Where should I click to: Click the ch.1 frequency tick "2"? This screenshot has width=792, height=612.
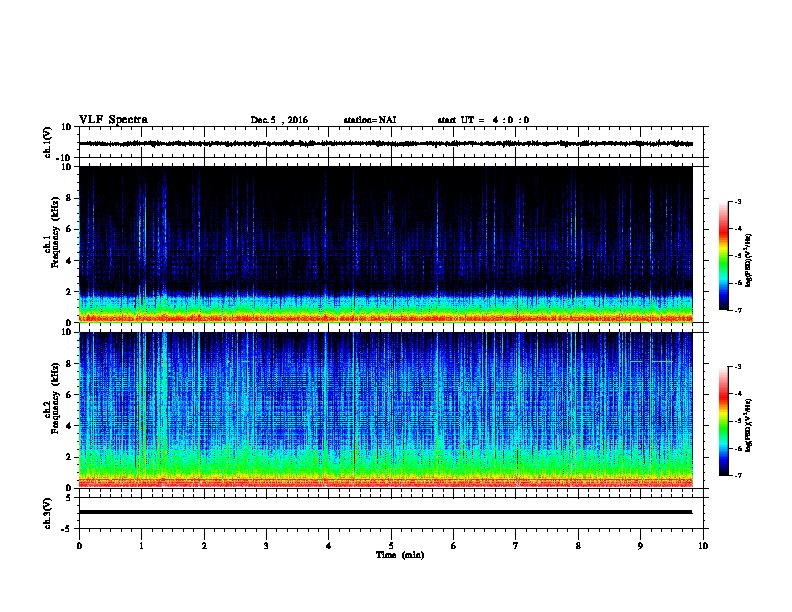69,292
